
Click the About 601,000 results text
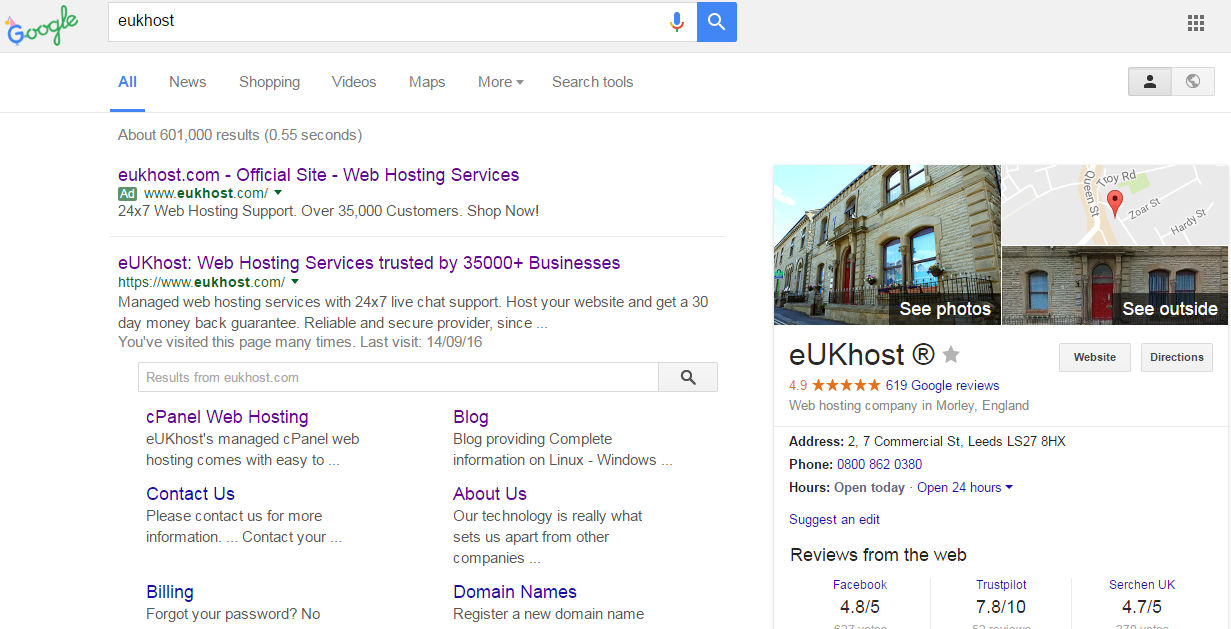coord(240,134)
